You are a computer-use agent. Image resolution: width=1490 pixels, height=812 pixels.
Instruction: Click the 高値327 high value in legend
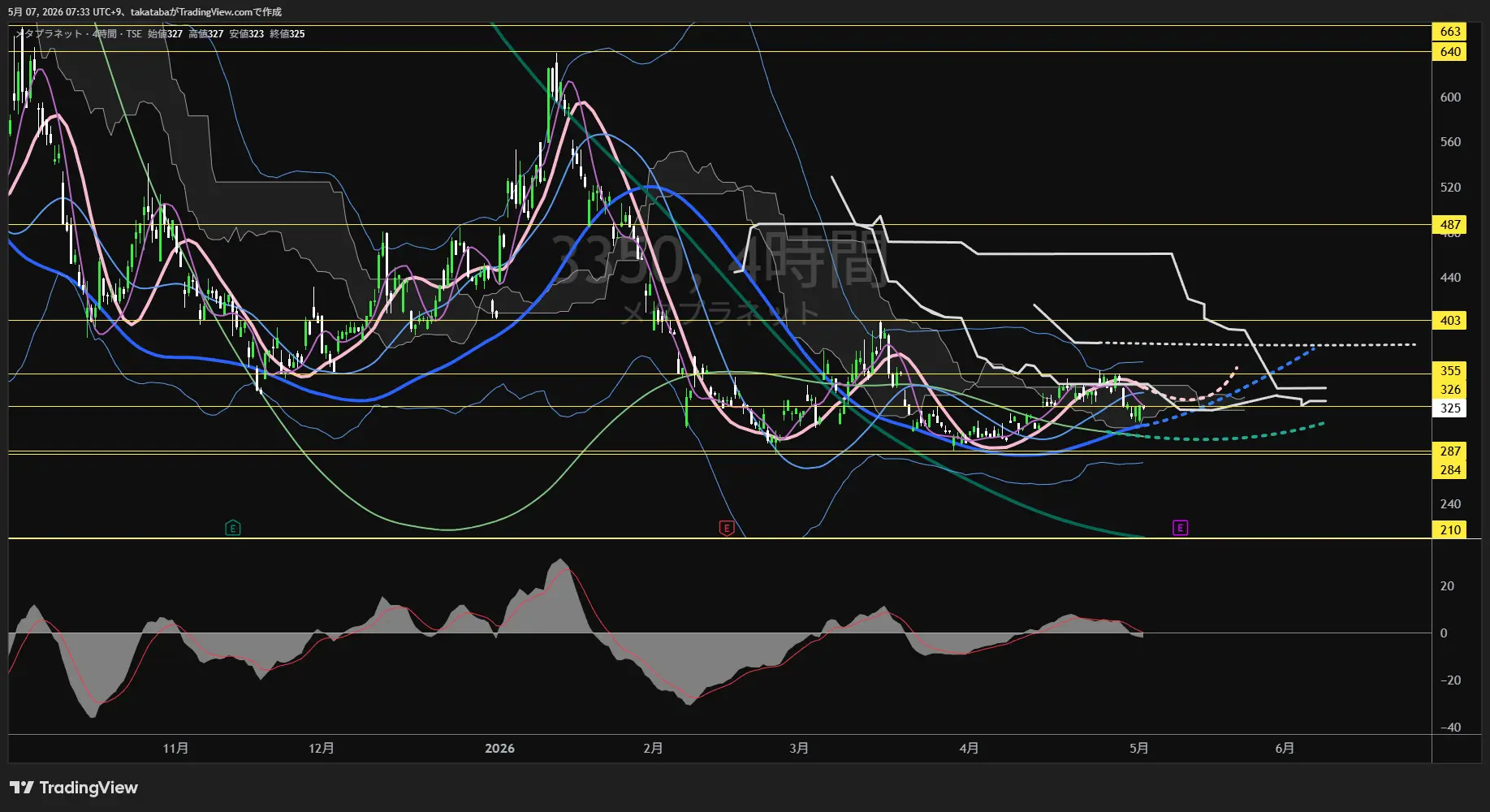click(205, 34)
